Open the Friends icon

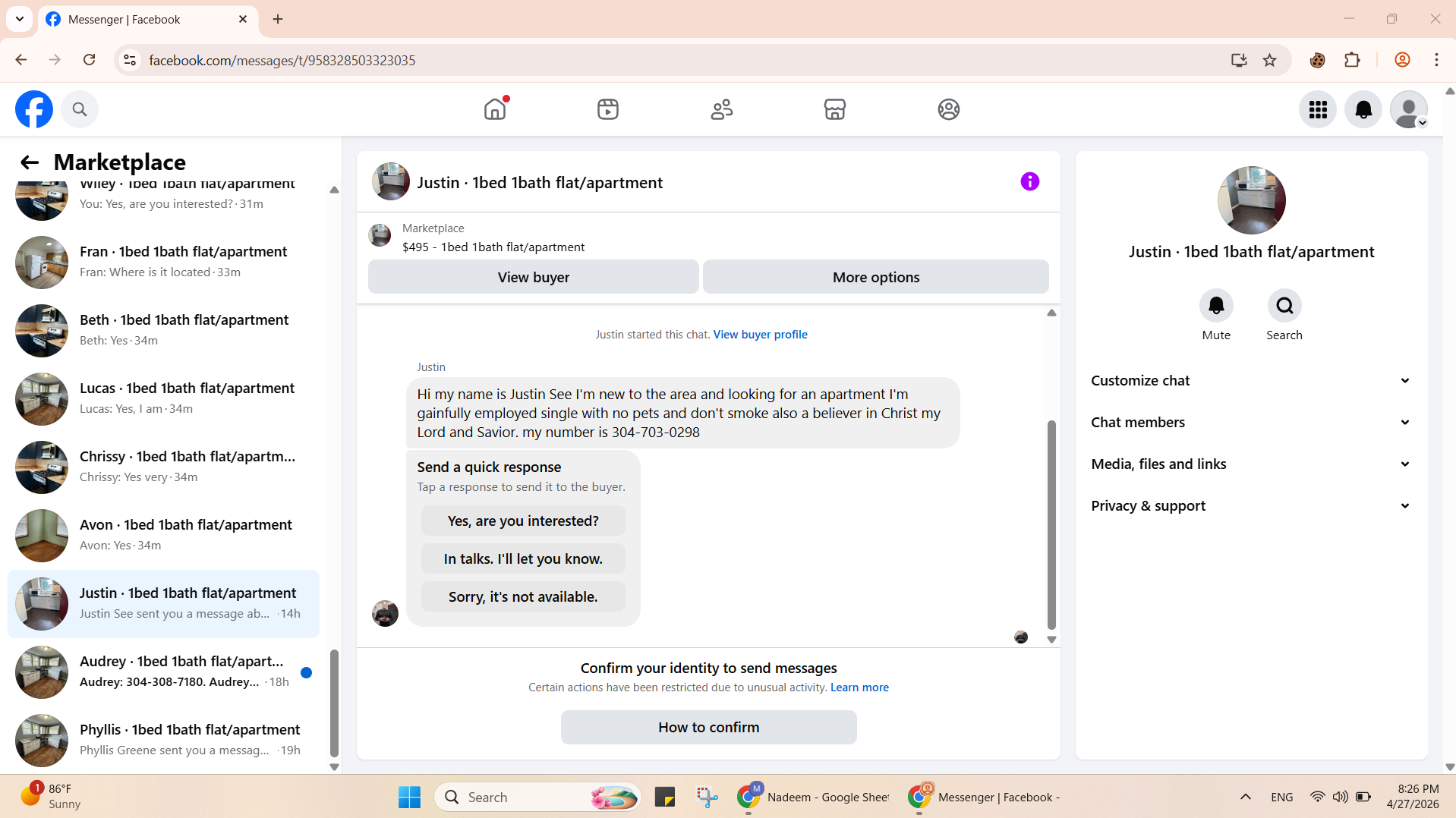tap(722, 109)
